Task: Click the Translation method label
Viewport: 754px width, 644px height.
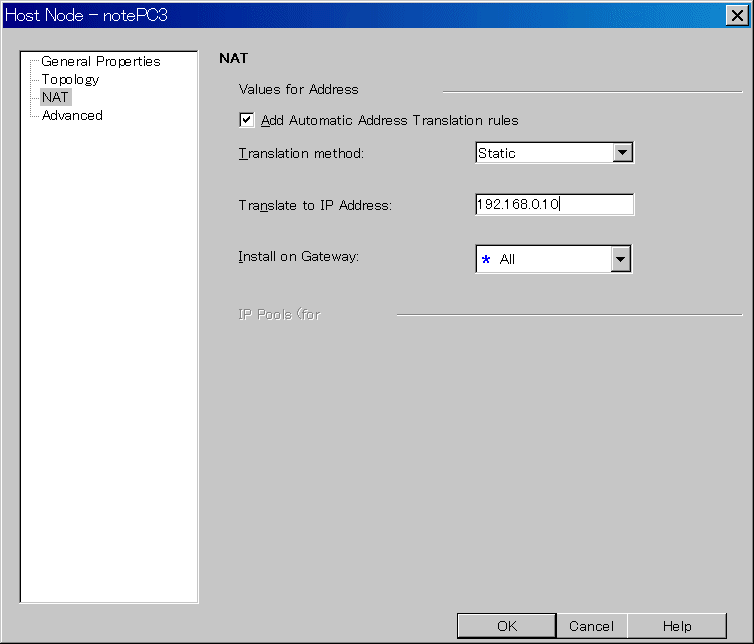Action: [x=301, y=153]
